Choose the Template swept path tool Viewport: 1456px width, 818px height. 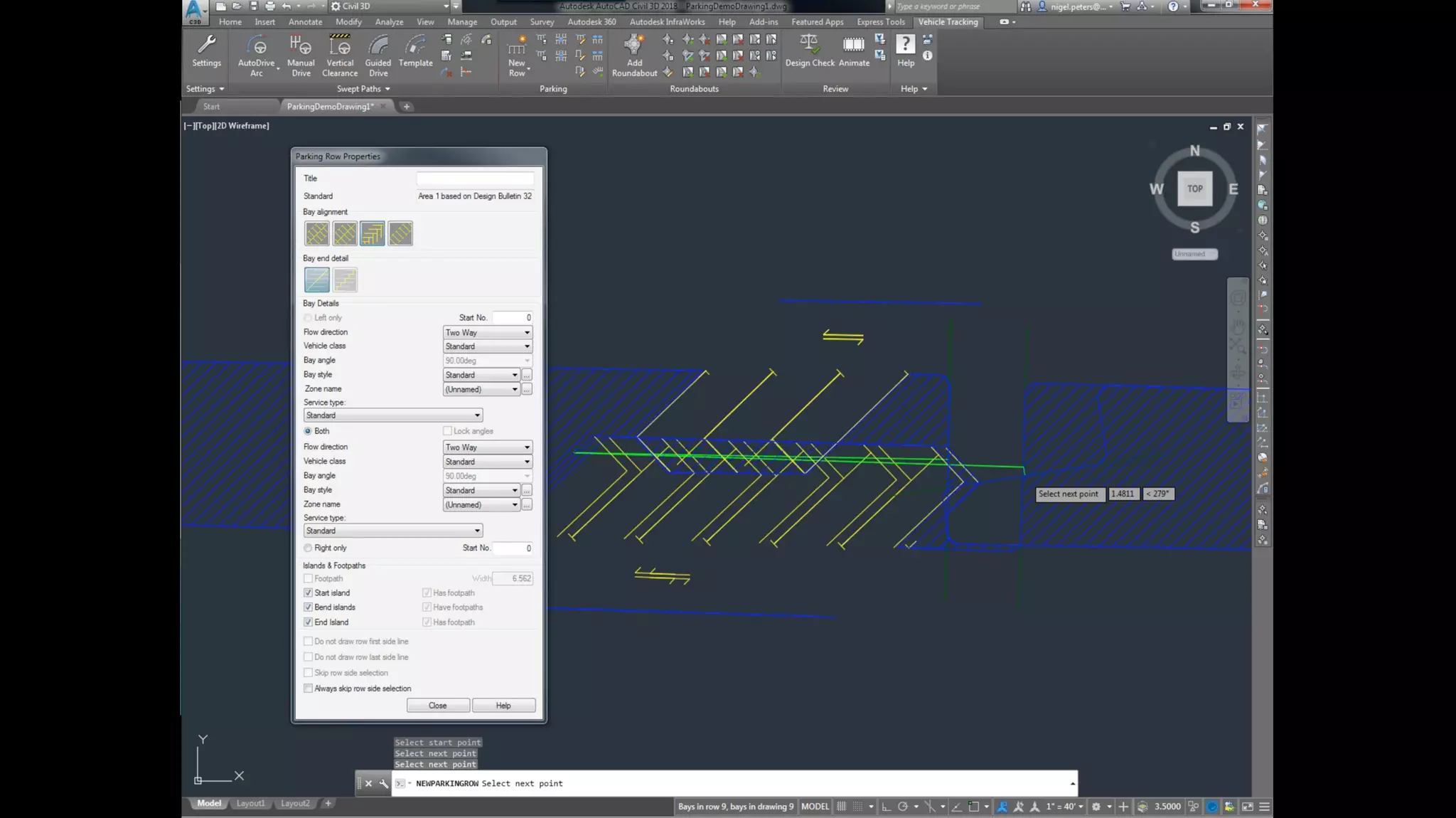click(x=415, y=51)
